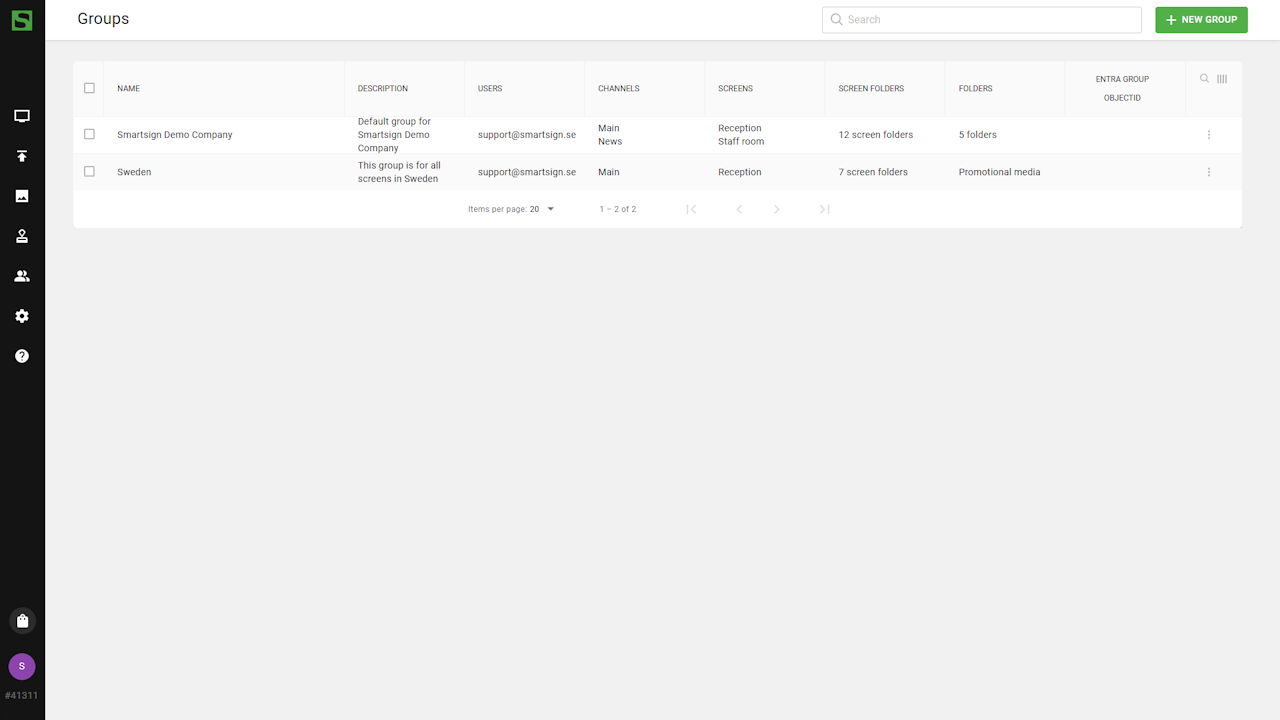
Task: Check the Smartsign Demo Company row checkbox
Action: [x=89, y=134]
